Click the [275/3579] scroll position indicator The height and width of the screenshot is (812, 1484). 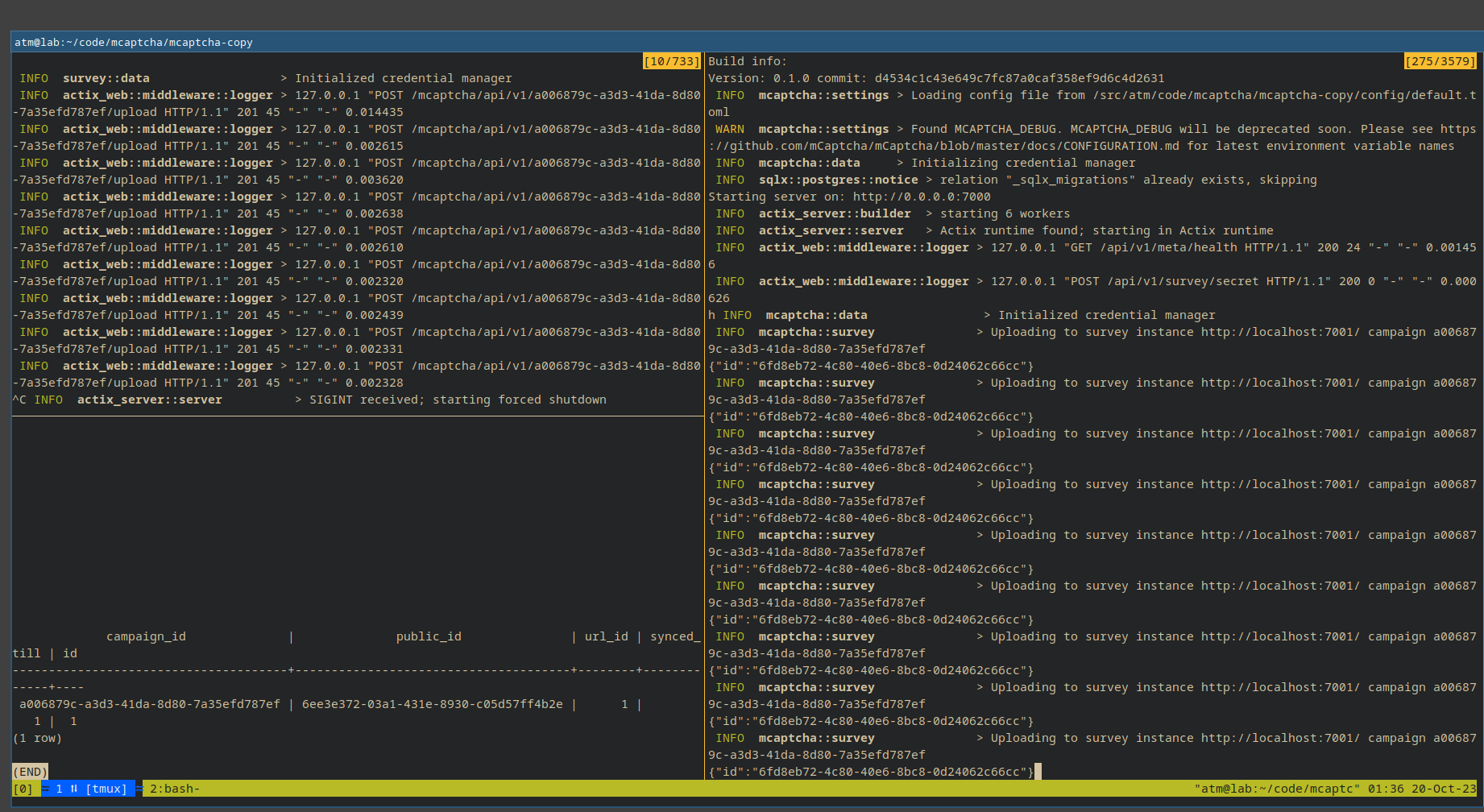[1440, 61]
